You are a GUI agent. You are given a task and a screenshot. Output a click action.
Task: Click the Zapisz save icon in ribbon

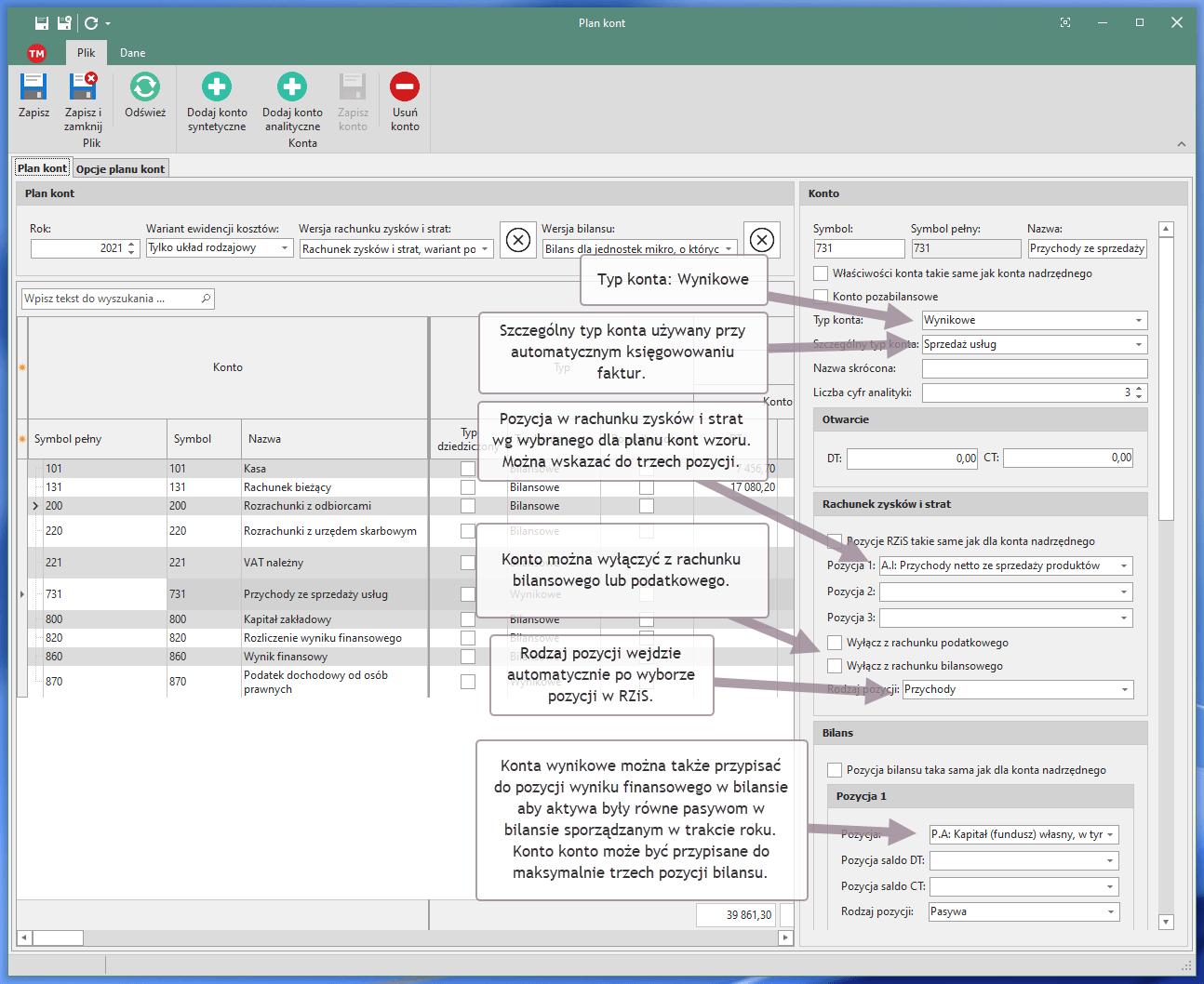click(33, 87)
